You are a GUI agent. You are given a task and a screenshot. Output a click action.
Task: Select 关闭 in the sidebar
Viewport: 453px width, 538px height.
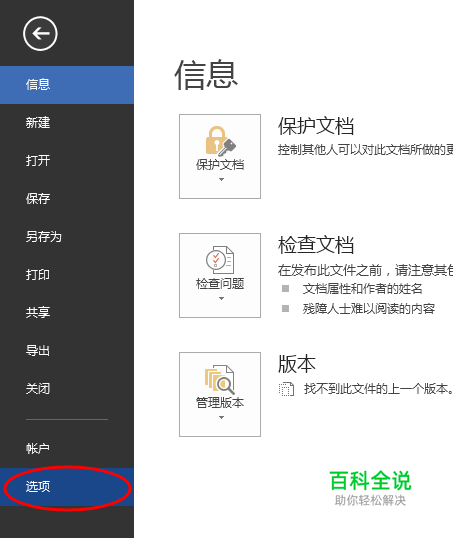[67, 389]
